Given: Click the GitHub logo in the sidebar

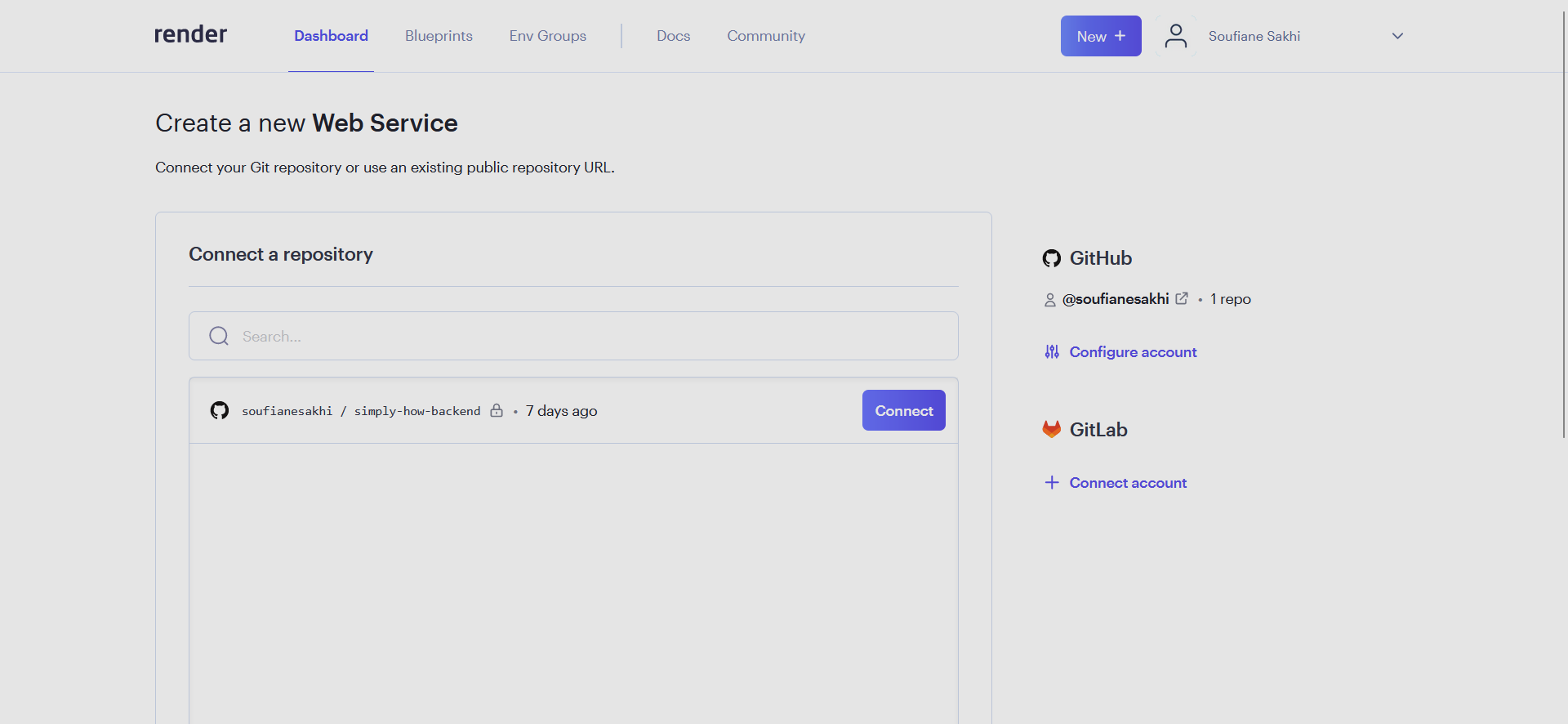Looking at the screenshot, I should click(x=1052, y=258).
